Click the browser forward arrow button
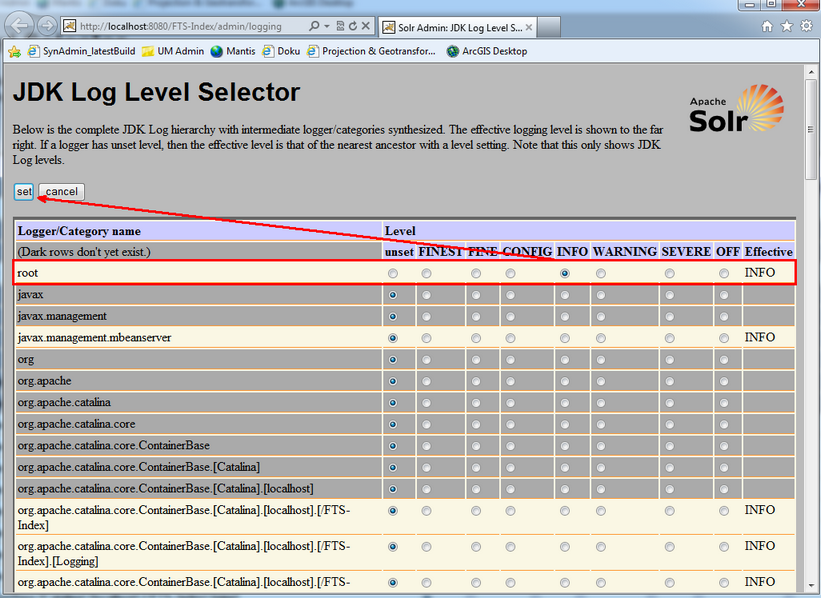821x598 pixels. click(x=46, y=25)
